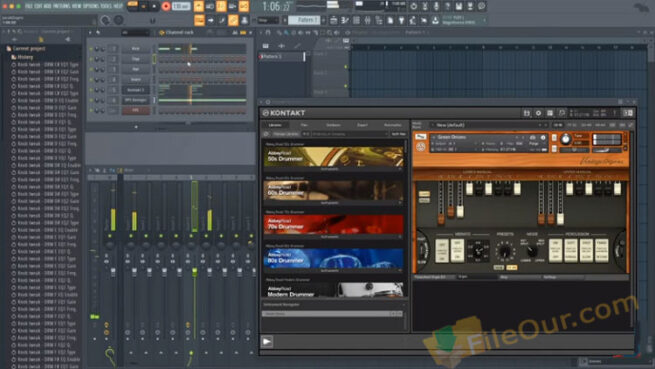This screenshot has height=369, width=655.
Task: Click the transport stop button
Action: pyautogui.click(x=154, y=6)
